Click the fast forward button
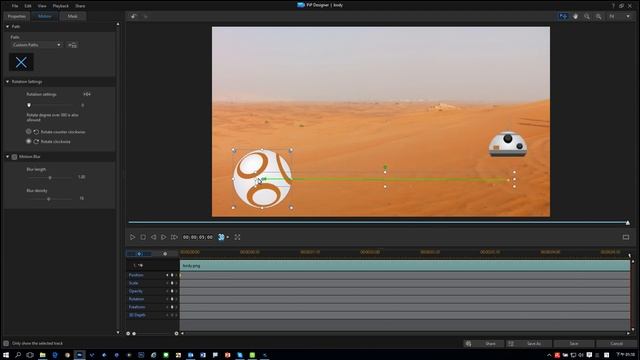Screen dimensions: 640x360 click(x=174, y=237)
